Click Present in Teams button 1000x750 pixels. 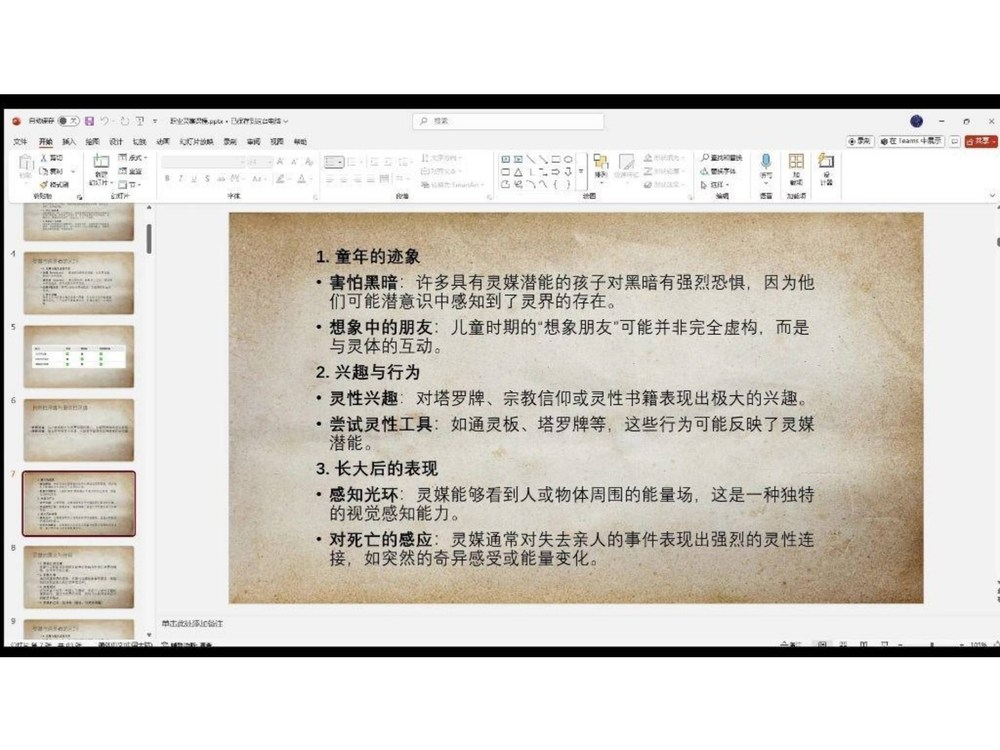pyautogui.click(x=911, y=141)
